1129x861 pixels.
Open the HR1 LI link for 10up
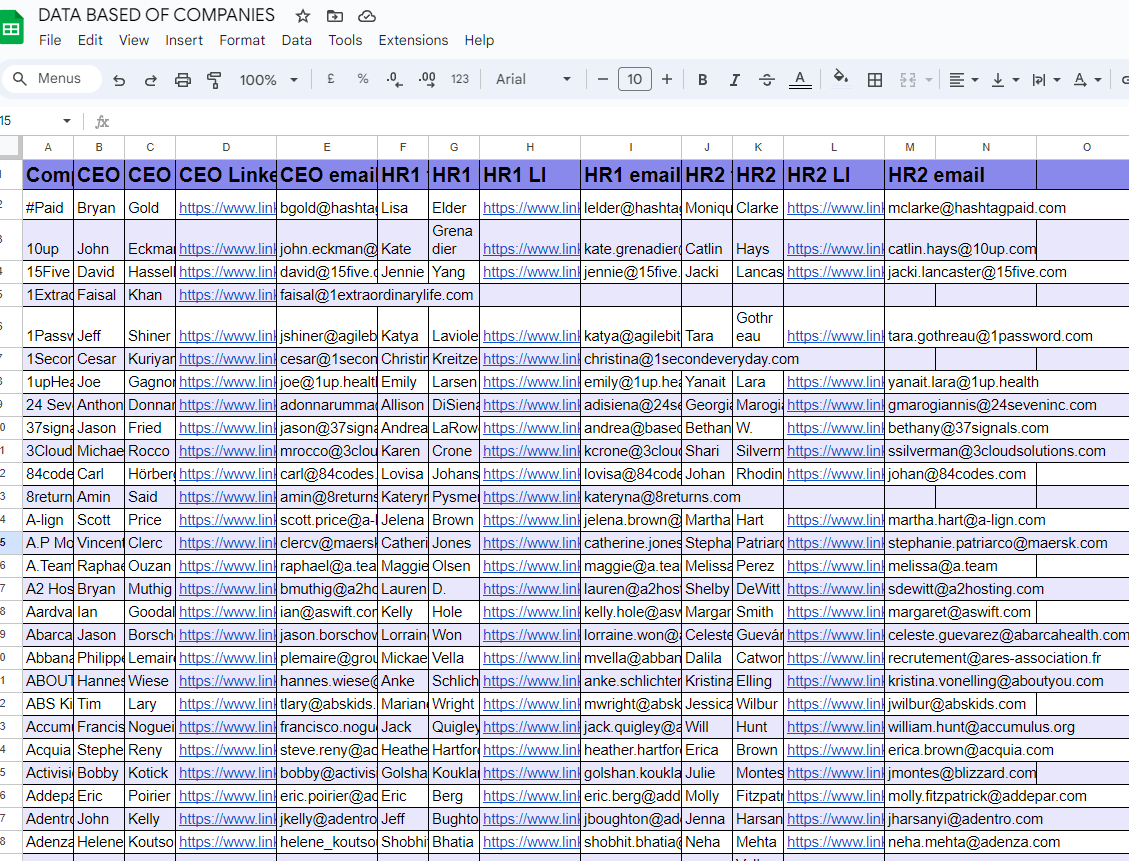point(531,249)
